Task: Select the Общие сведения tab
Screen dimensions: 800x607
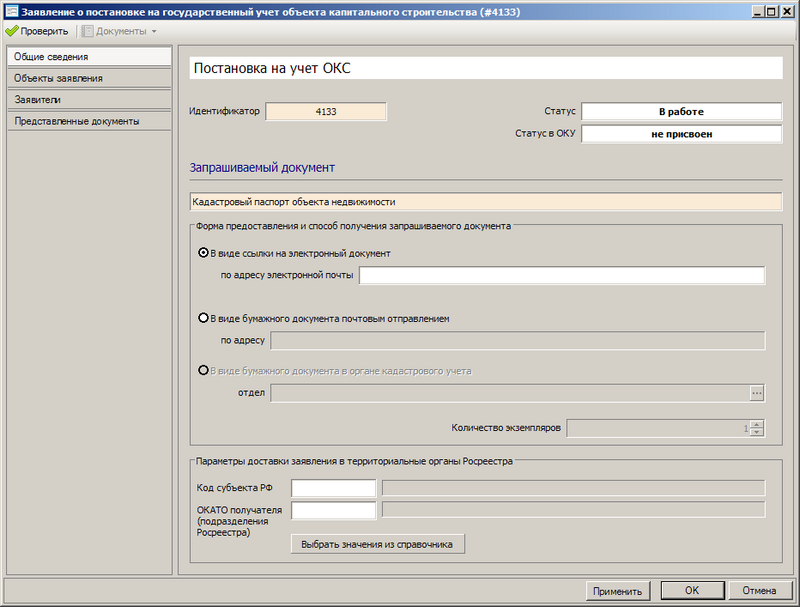Action: click(x=88, y=57)
